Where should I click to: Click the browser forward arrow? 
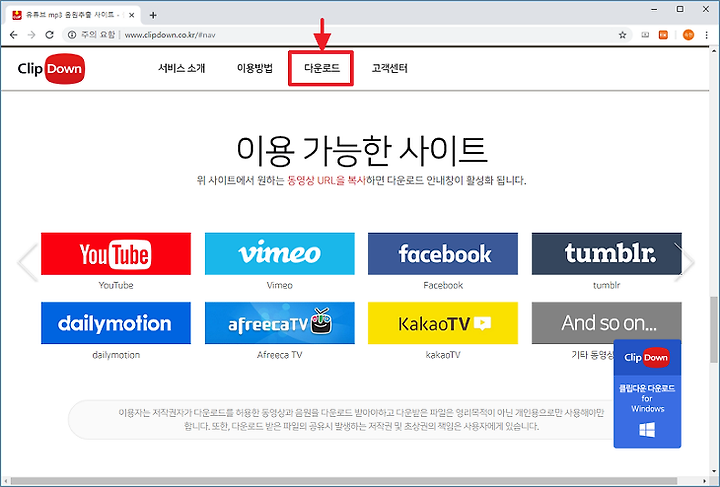coord(31,35)
